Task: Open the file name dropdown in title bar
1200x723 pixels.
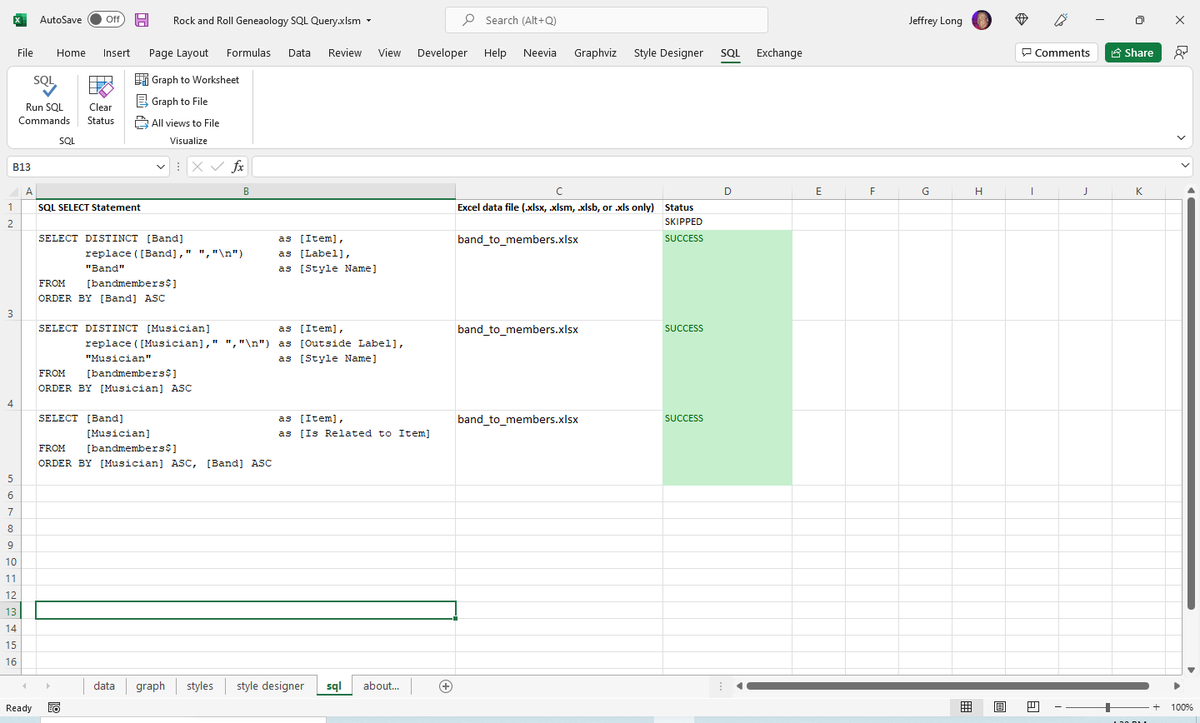Action: pos(369,20)
